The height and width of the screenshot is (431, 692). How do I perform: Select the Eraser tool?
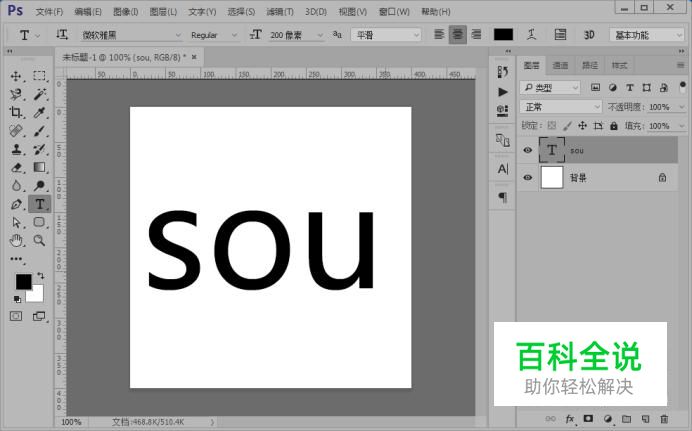coord(16,168)
